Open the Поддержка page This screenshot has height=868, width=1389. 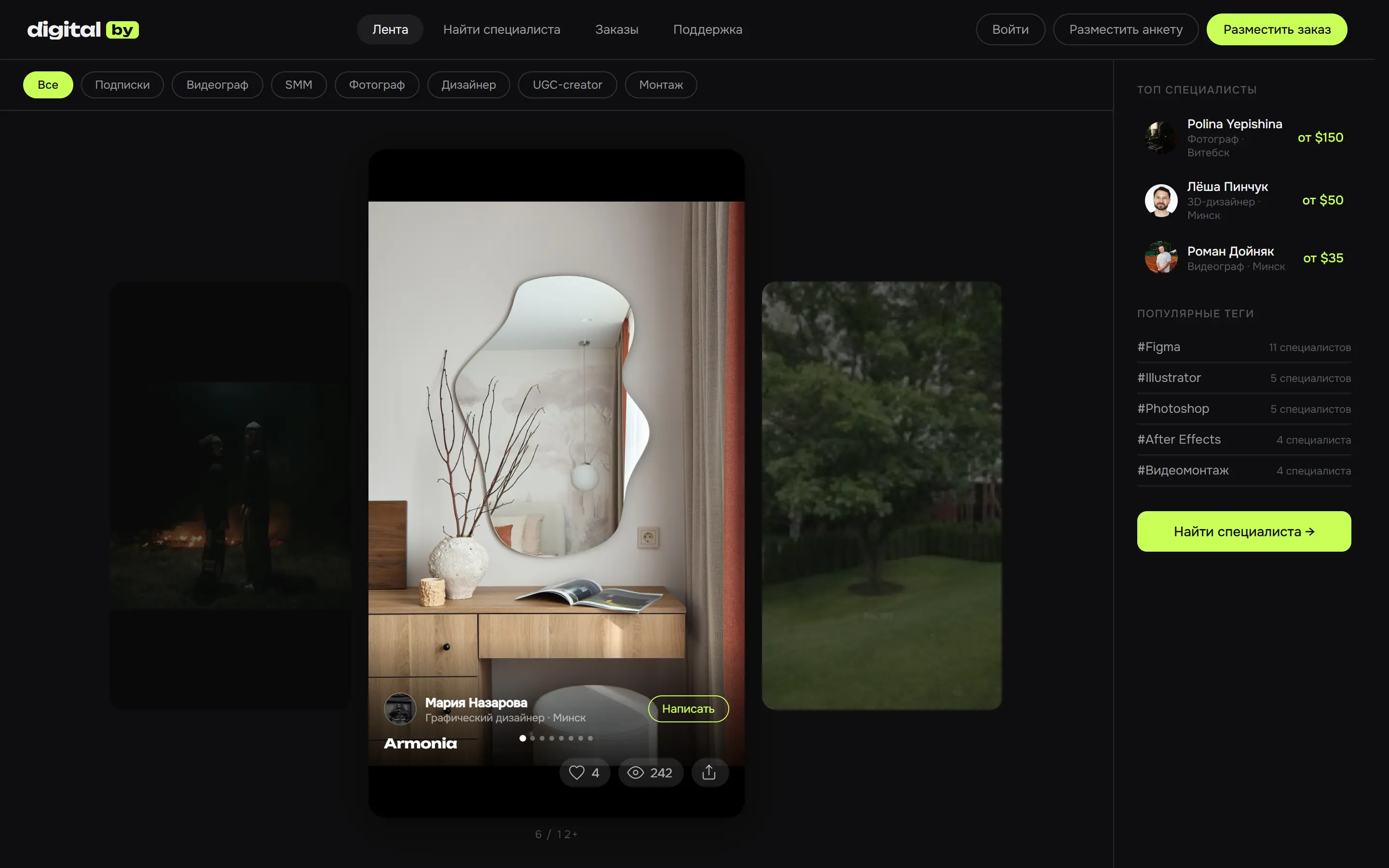[x=708, y=29]
